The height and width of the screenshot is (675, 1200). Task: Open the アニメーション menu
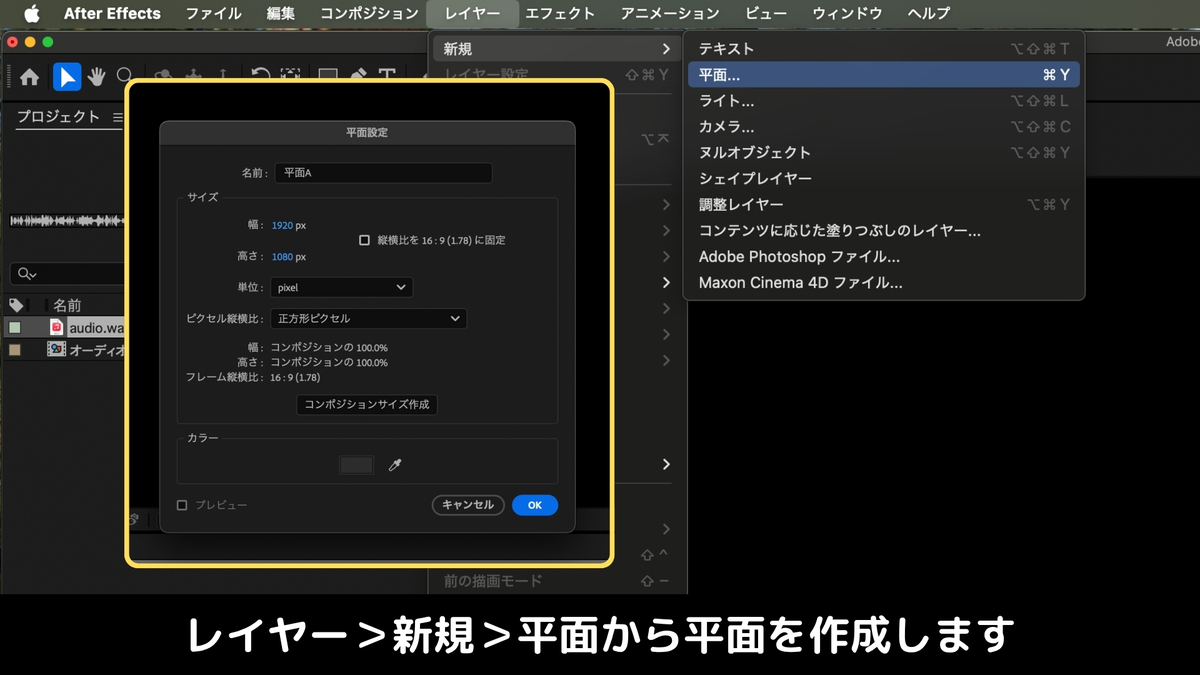669,13
